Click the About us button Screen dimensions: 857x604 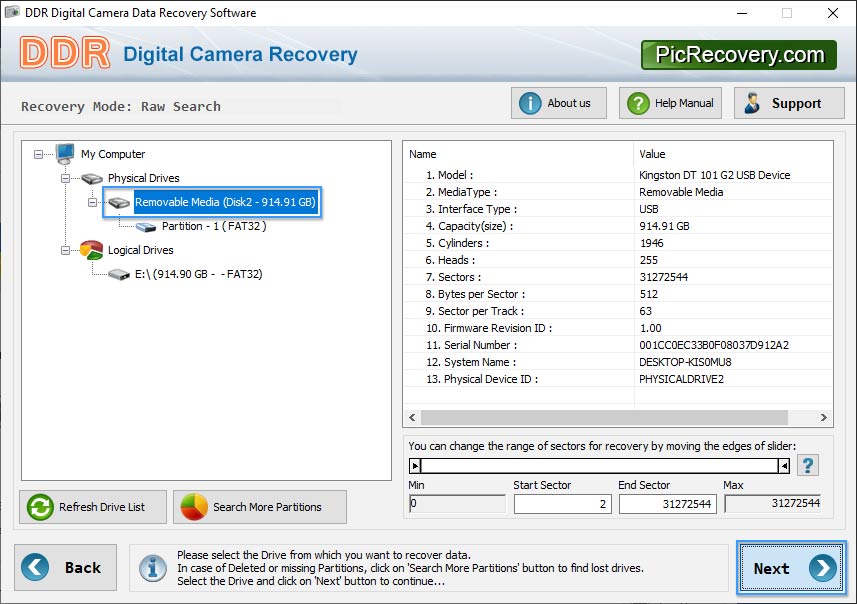pos(559,103)
